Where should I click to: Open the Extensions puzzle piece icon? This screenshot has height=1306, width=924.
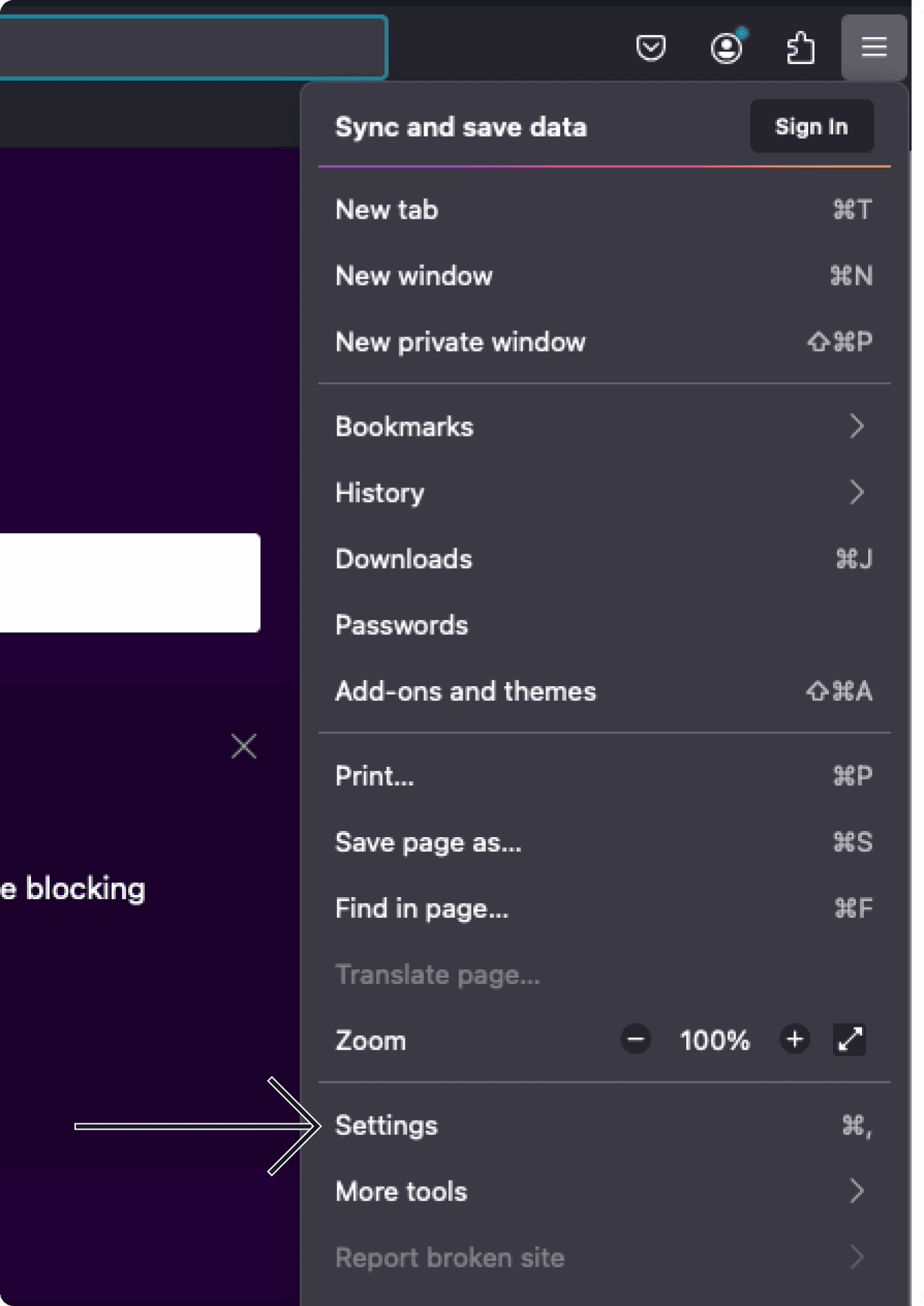[801, 48]
